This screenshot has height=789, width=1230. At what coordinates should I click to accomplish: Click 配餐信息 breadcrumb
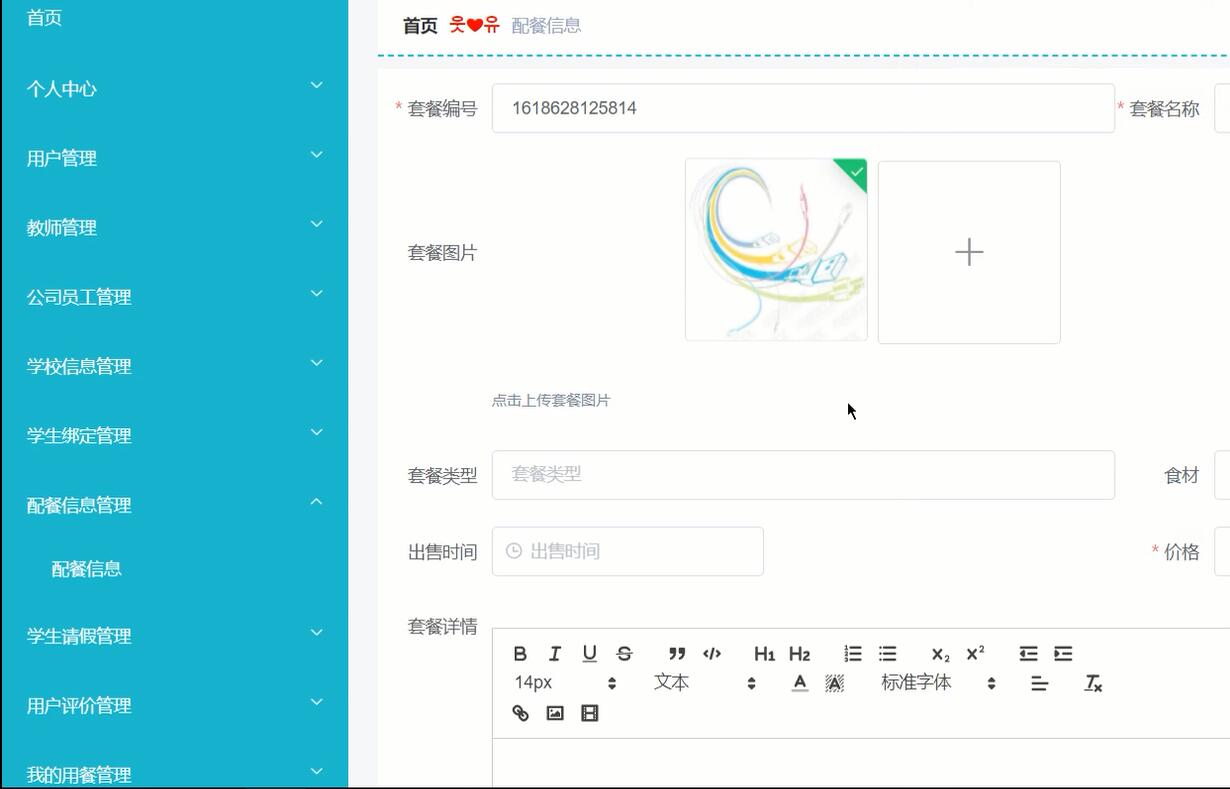pyautogui.click(x=546, y=26)
